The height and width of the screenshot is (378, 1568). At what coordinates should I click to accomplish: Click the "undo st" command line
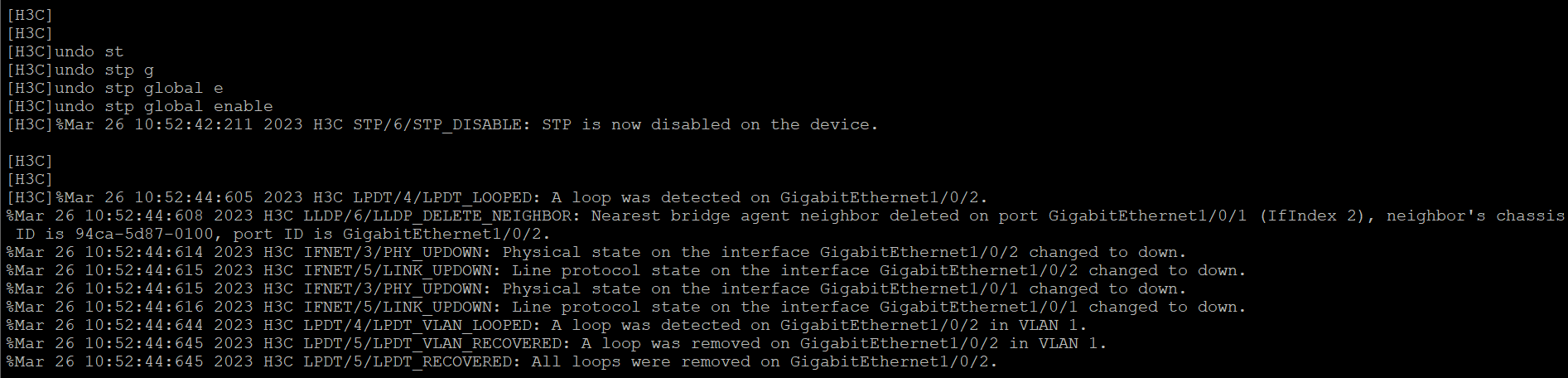tap(89, 51)
